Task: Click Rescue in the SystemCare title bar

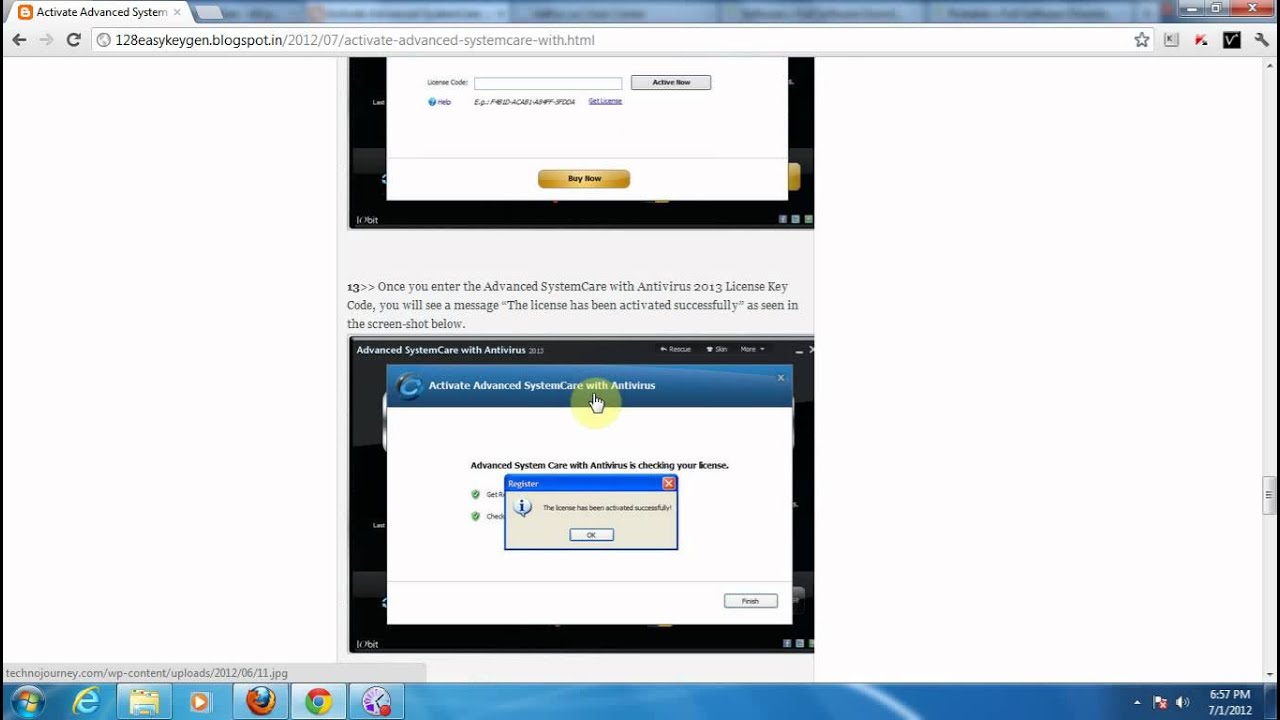Action: point(675,349)
